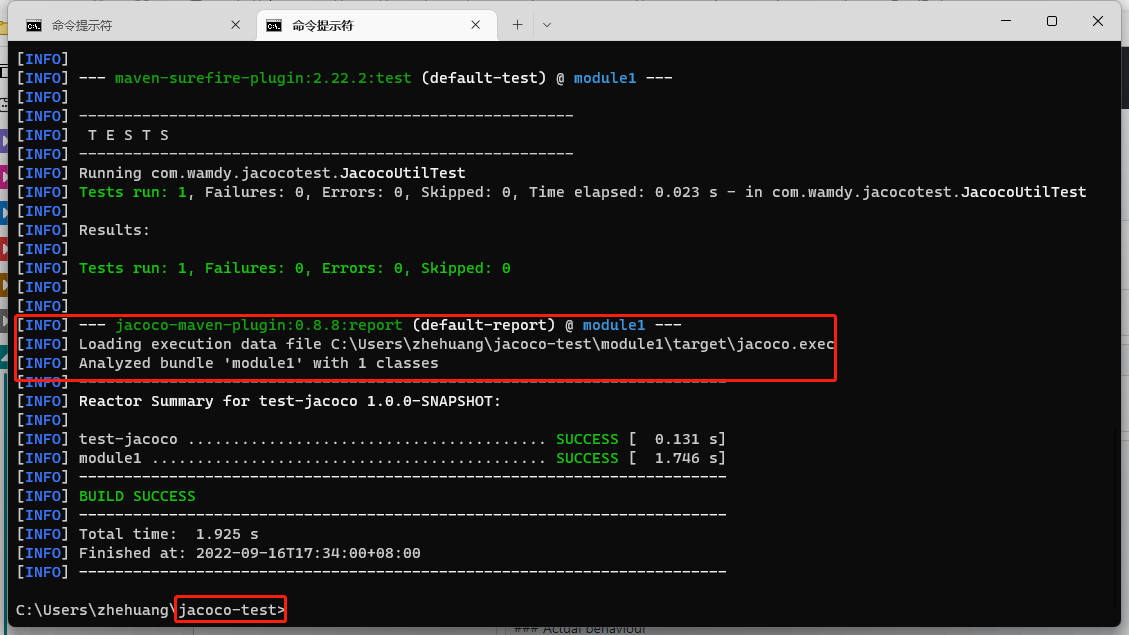
Task: Minimize the Windows Terminal window
Action: [x=1006, y=21]
